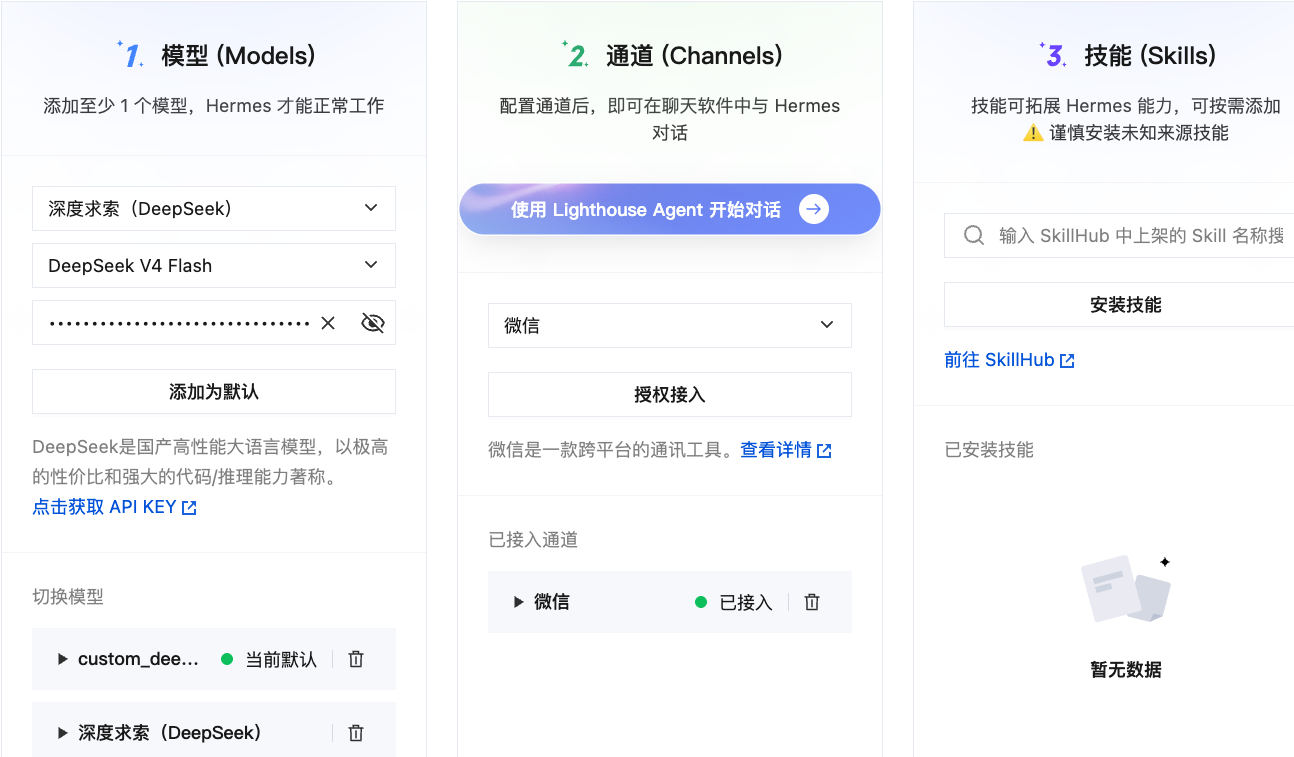Delete 深度求索（DeepSeek）model with trash icon
The height and width of the screenshot is (757, 1294).
click(356, 733)
